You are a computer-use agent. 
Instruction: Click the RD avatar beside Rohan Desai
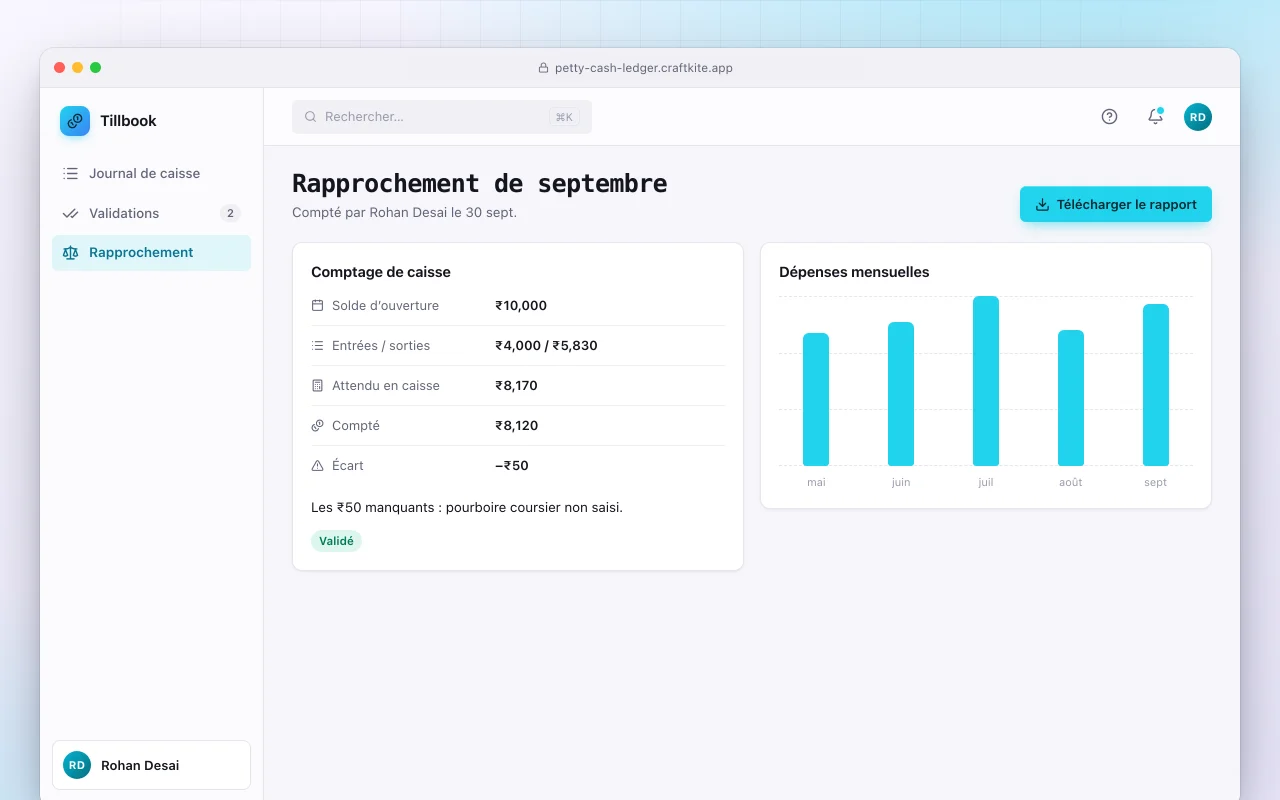pos(77,765)
